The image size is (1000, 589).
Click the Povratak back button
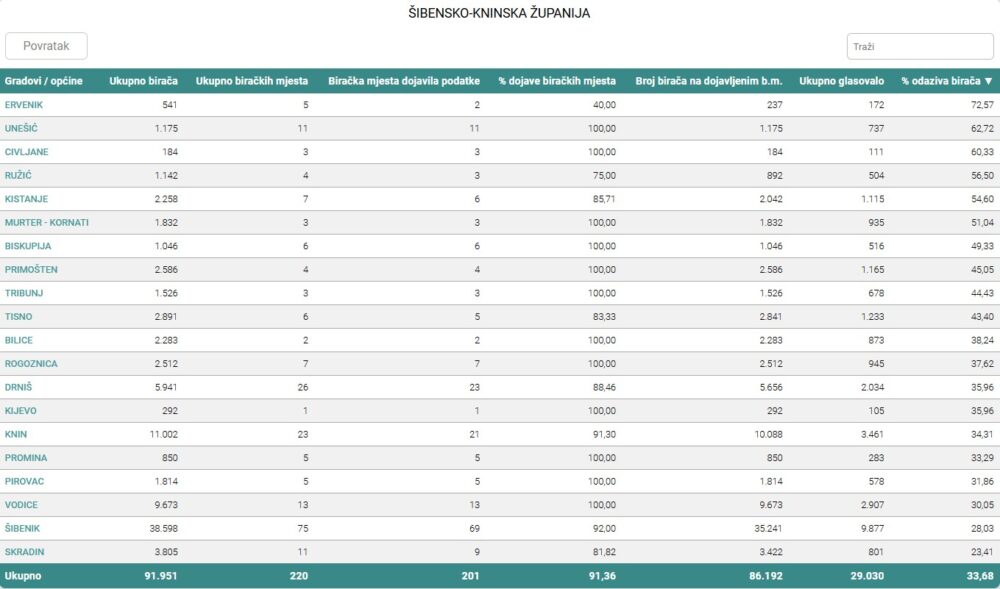pos(46,46)
